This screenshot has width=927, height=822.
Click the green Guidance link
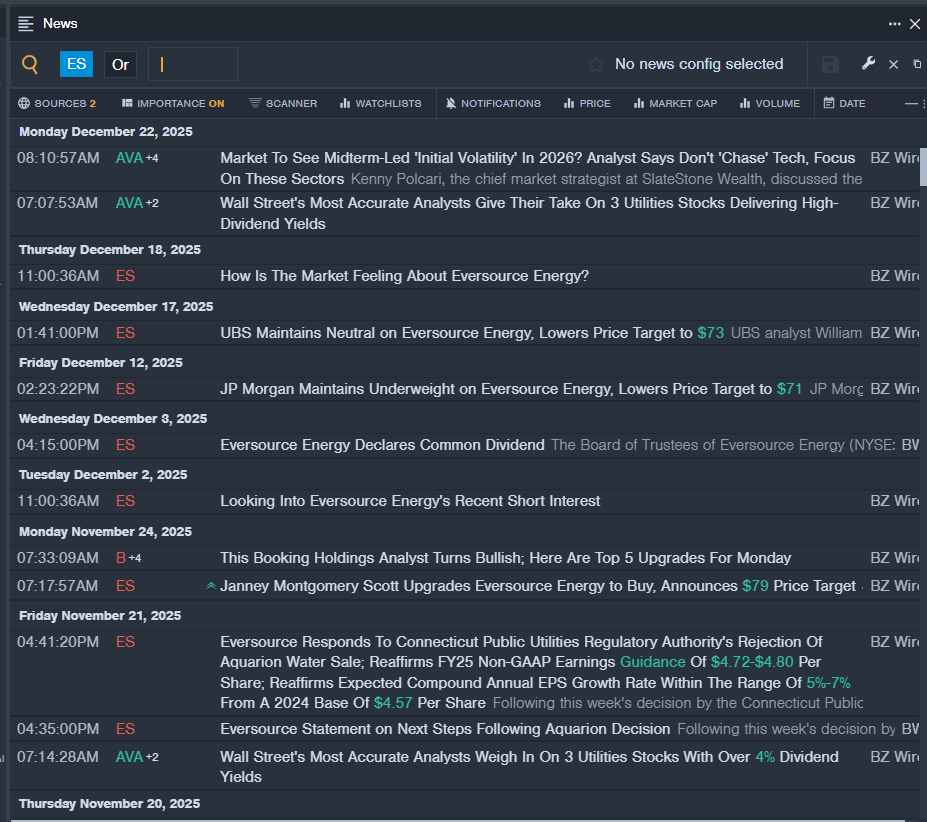point(651,662)
